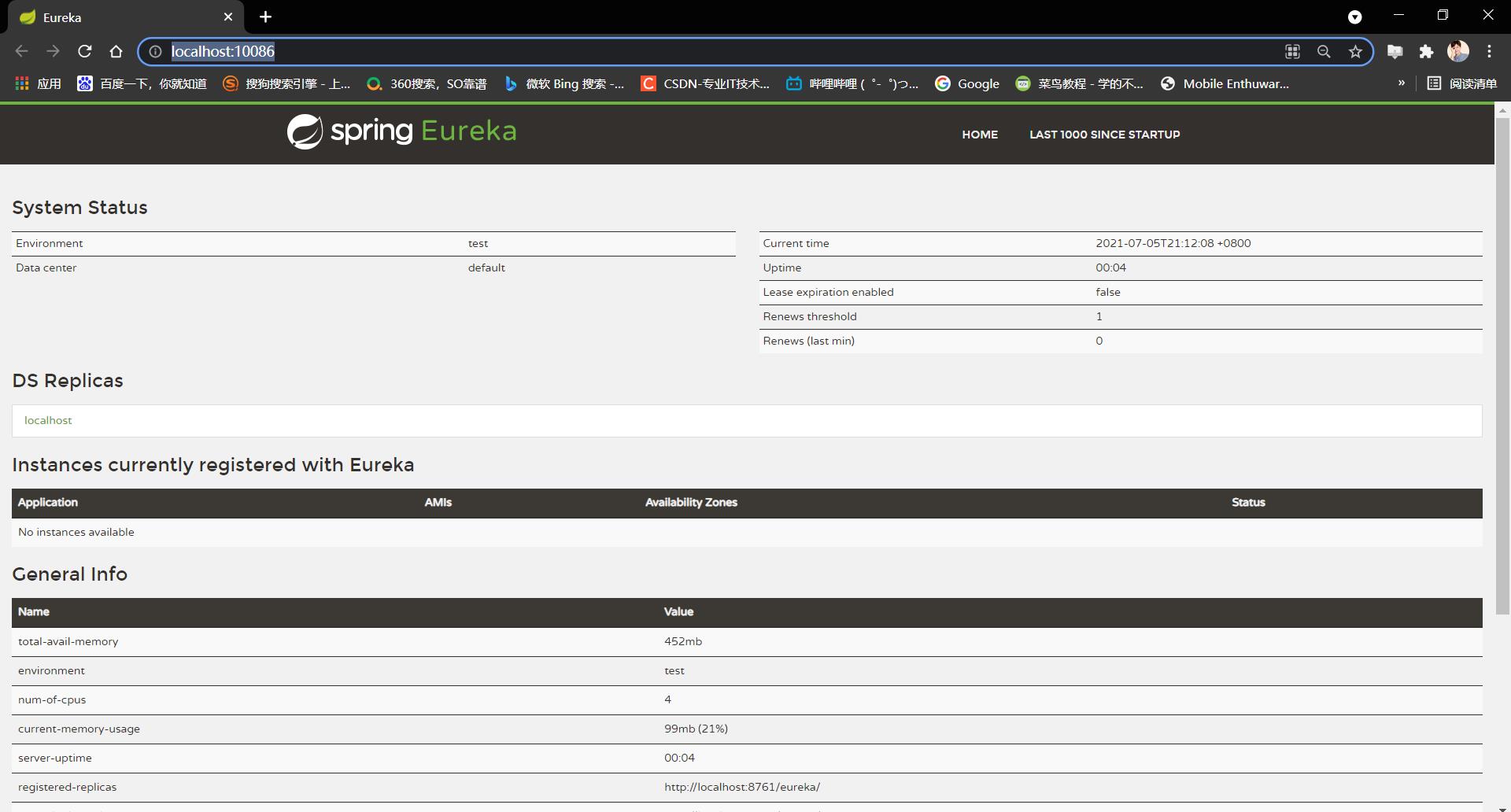1511x812 pixels.
Task: Open the 阅读清单 reading list
Action: (x=1462, y=83)
